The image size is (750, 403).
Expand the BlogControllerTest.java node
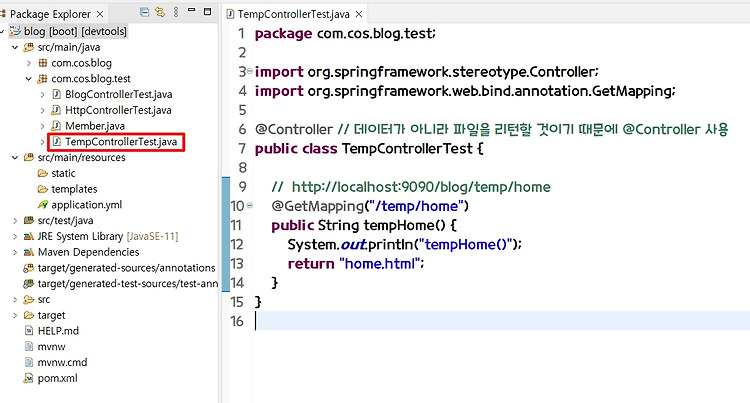tap(42, 95)
